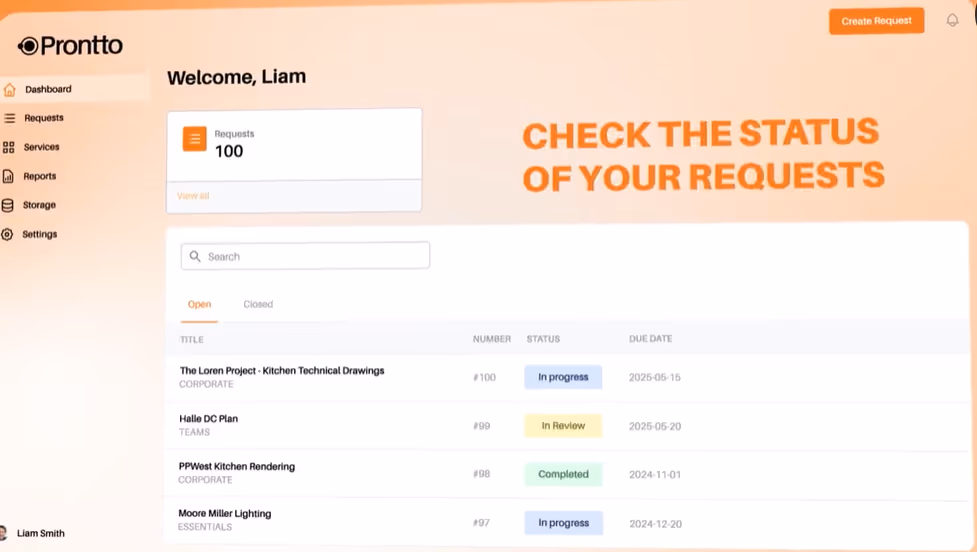
Task: Click the Services grid icon
Action: (x=8, y=147)
